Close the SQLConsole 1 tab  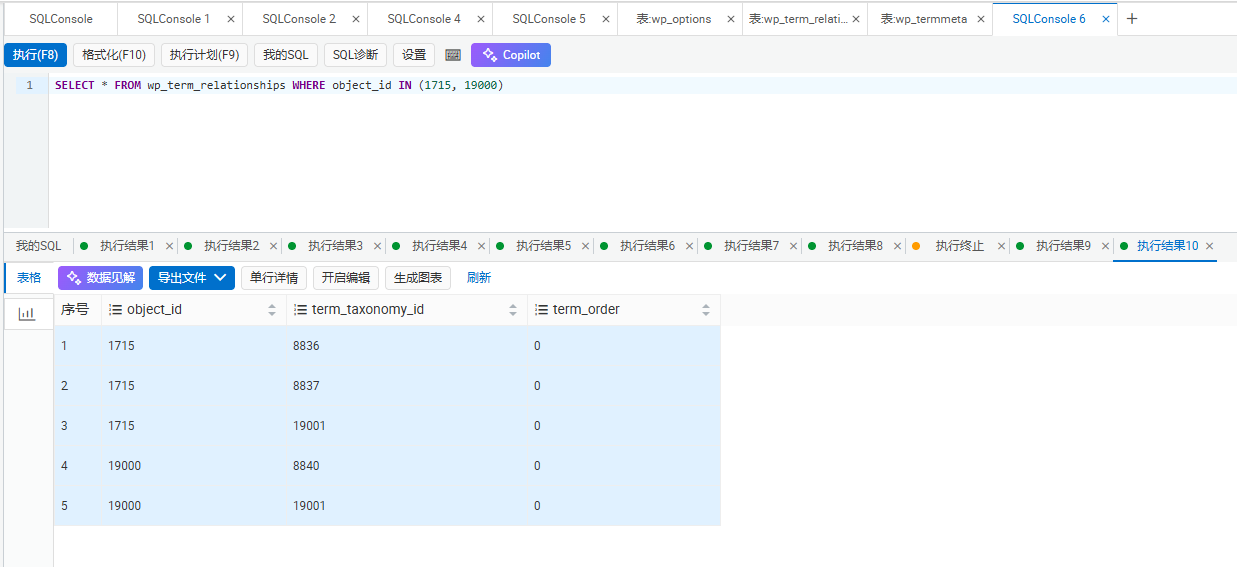pyautogui.click(x=231, y=19)
